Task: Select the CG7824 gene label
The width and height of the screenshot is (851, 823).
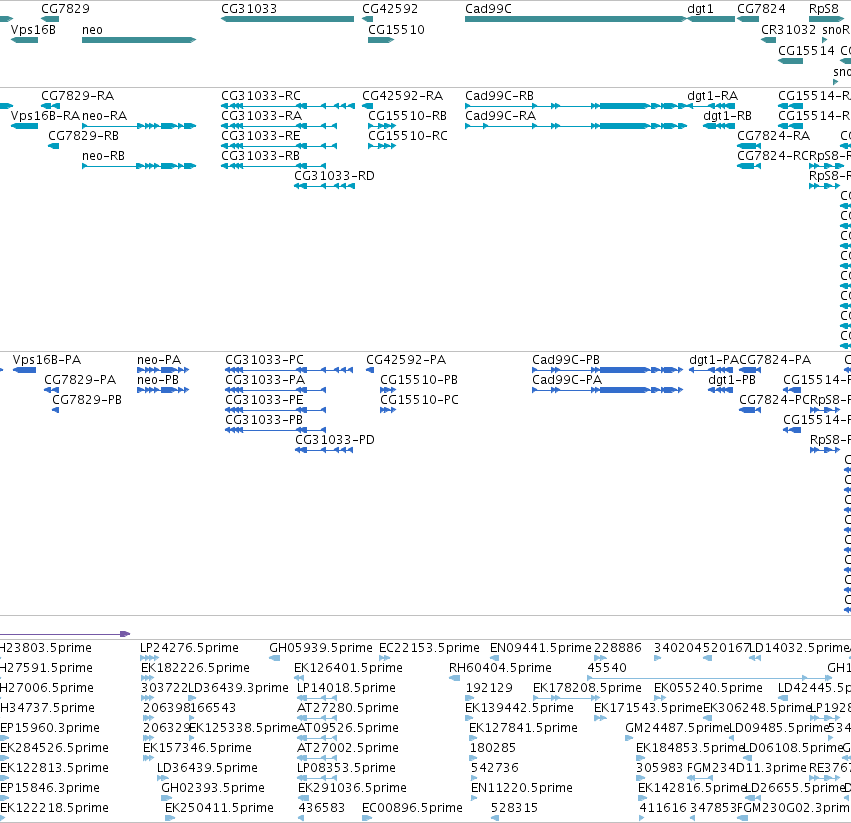Action: (761, 9)
